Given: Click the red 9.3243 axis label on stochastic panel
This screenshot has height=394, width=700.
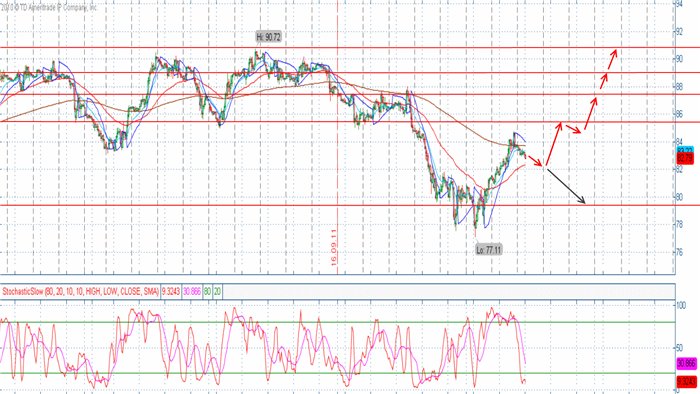Looking at the screenshot, I should click(x=687, y=382).
